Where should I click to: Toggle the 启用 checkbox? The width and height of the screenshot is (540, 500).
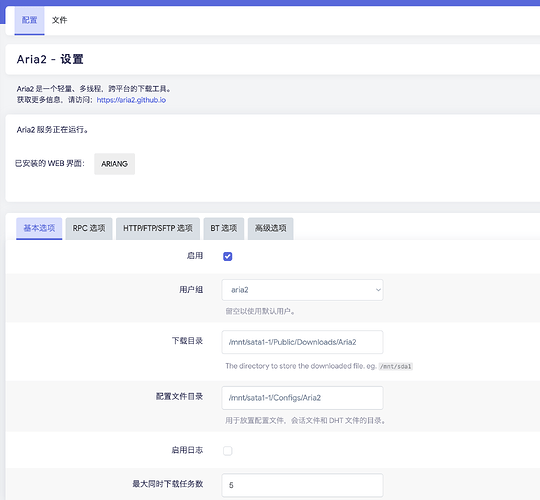[228, 256]
